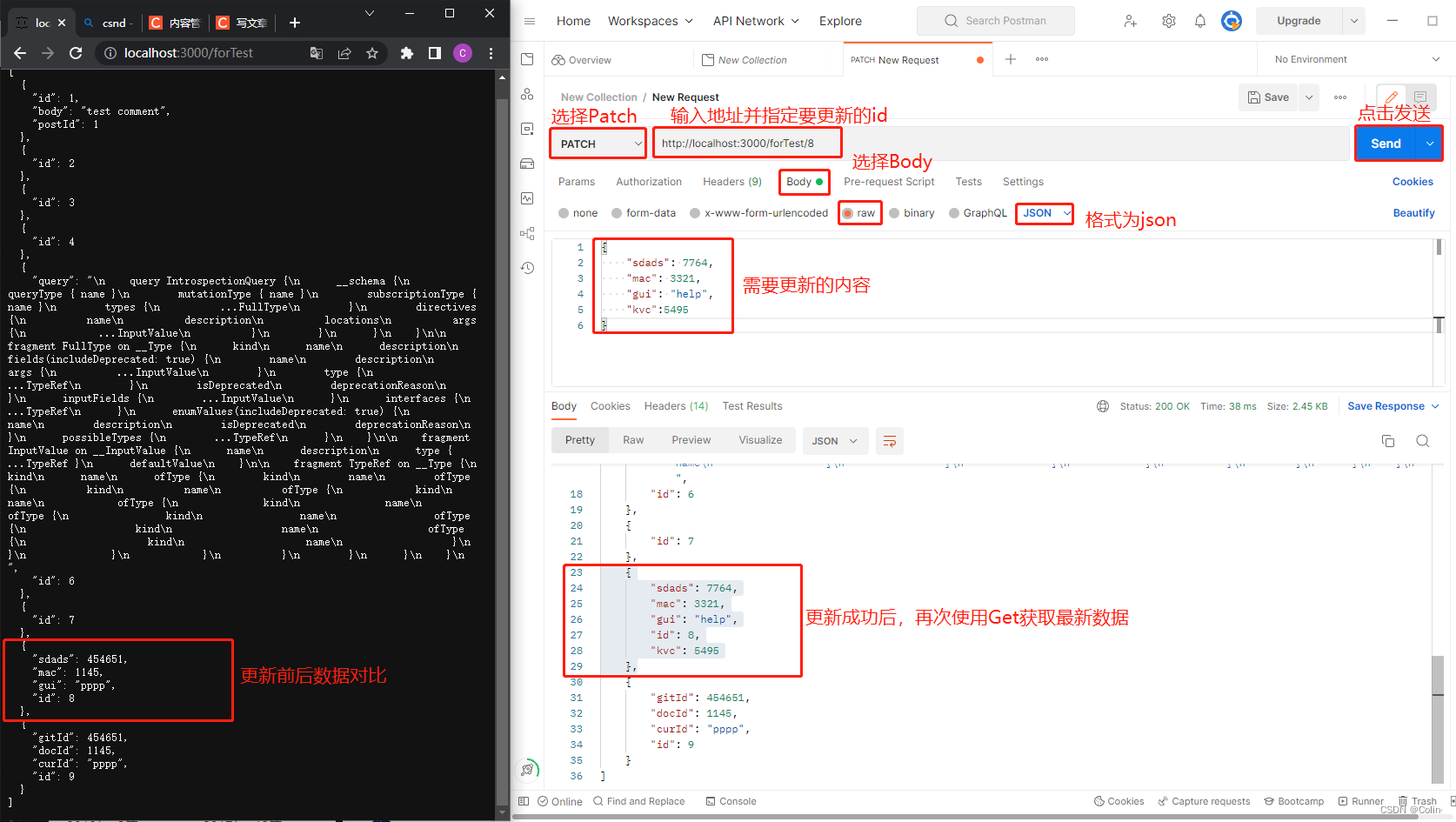Select the raw body radio
The width and height of the screenshot is (1456, 822).
(848, 213)
